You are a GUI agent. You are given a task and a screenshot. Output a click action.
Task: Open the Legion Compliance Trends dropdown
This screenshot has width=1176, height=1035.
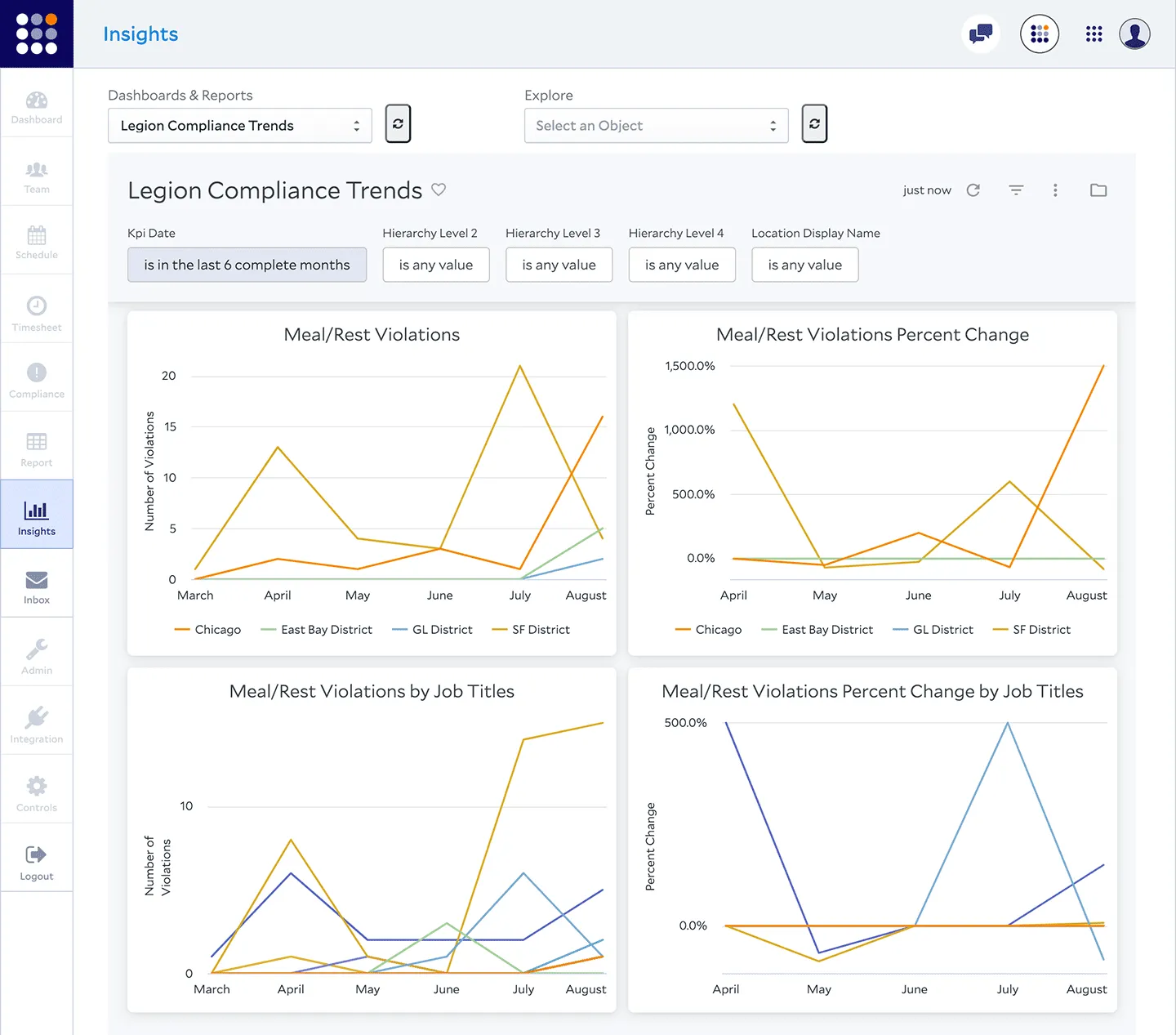click(239, 126)
